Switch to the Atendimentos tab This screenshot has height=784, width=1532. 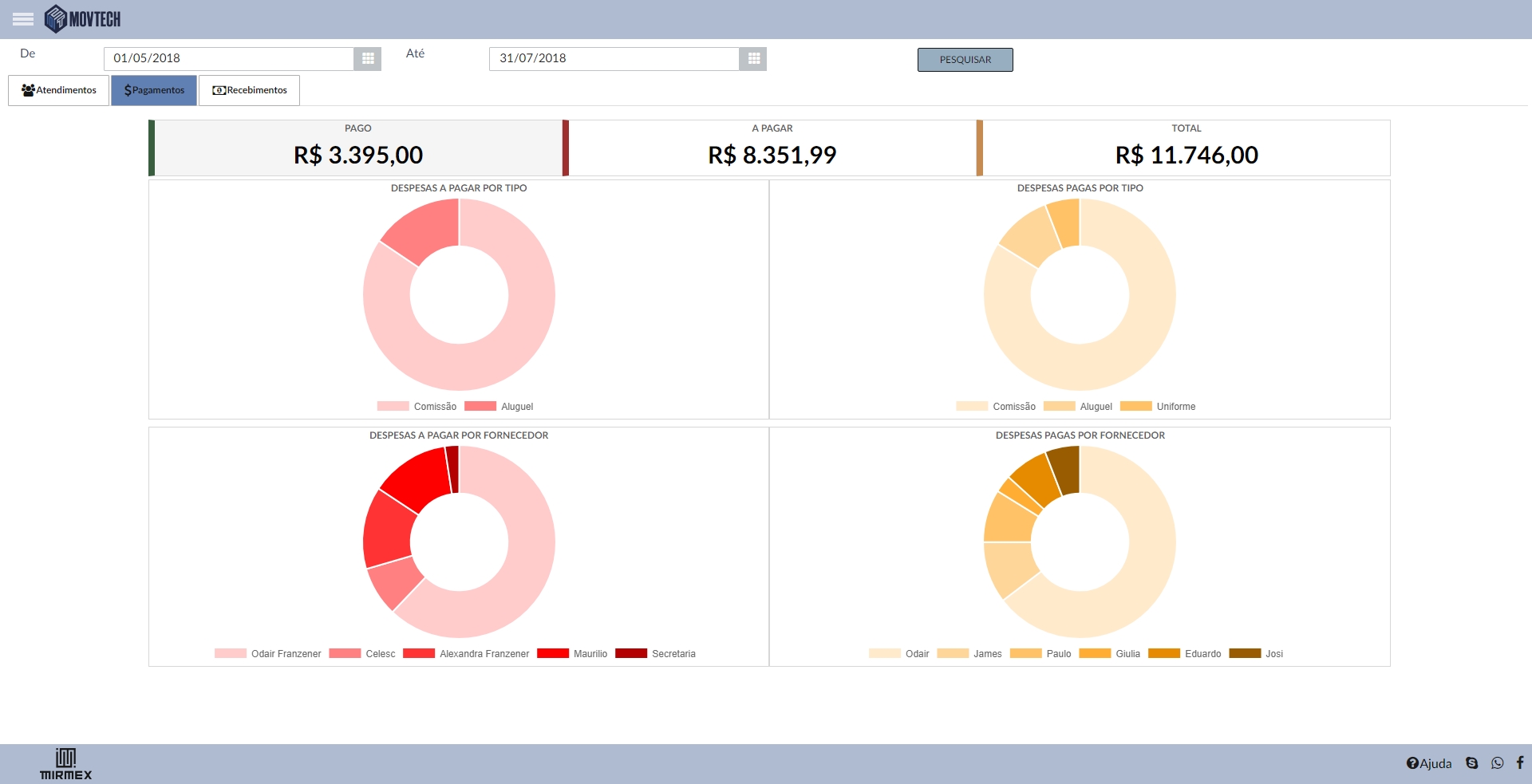(x=59, y=90)
